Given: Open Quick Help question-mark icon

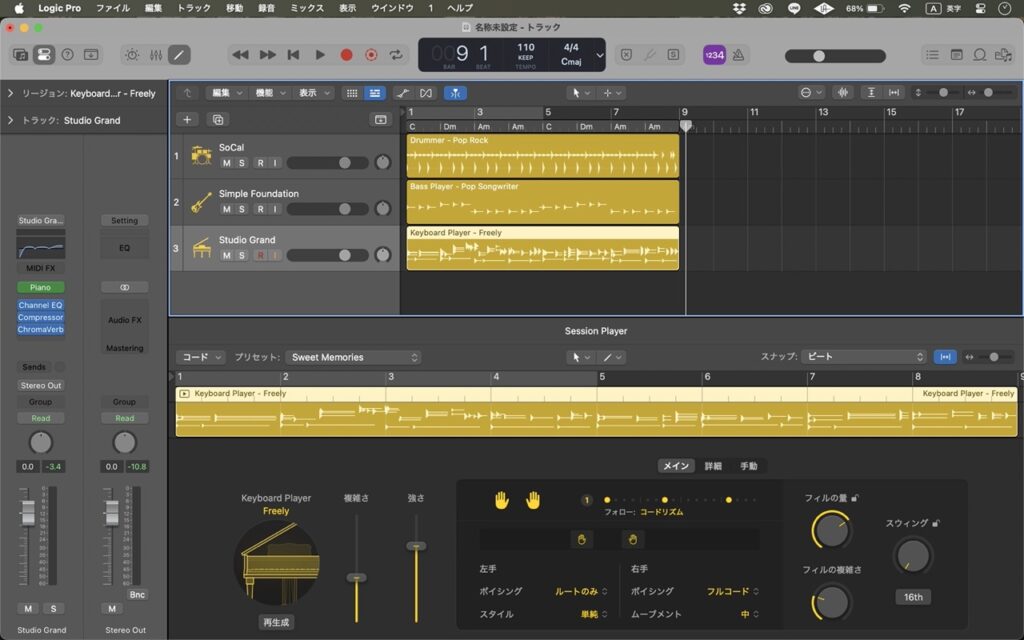Looking at the screenshot, I should [x=67, y=55].
